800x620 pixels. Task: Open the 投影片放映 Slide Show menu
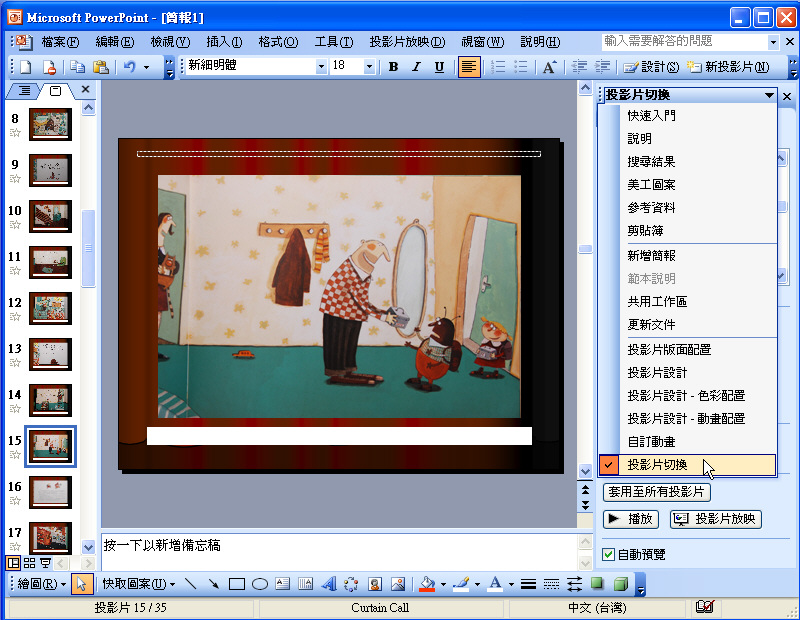point(408,42)
